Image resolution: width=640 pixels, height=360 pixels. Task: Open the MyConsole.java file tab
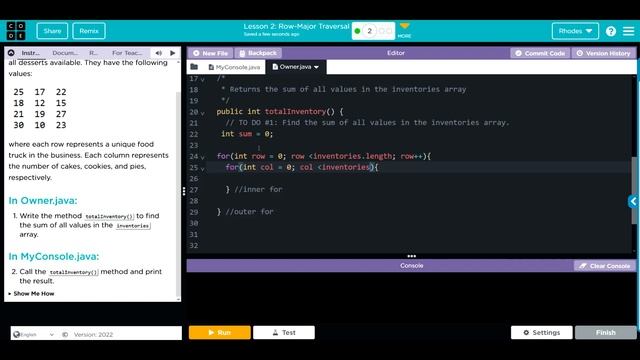pyautogui.click(x=234, y=67)
